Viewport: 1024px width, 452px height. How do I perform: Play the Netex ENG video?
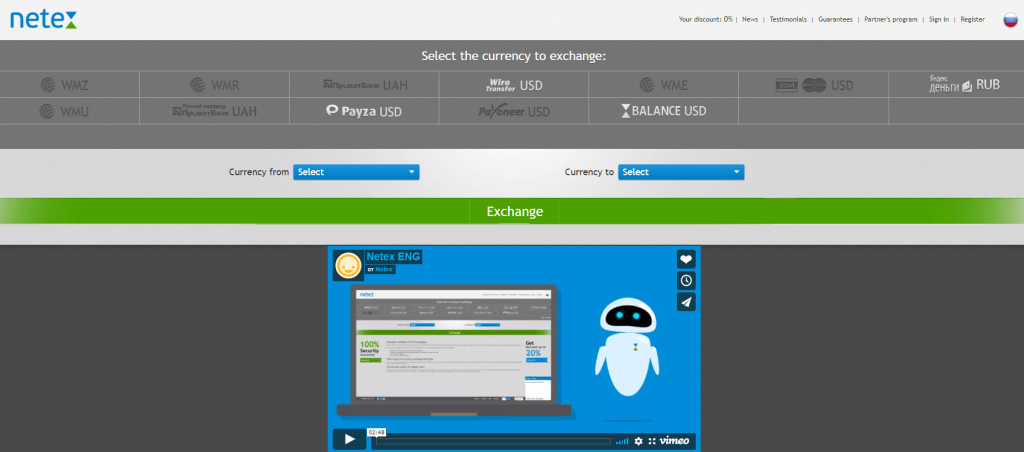tap(349, 440)
